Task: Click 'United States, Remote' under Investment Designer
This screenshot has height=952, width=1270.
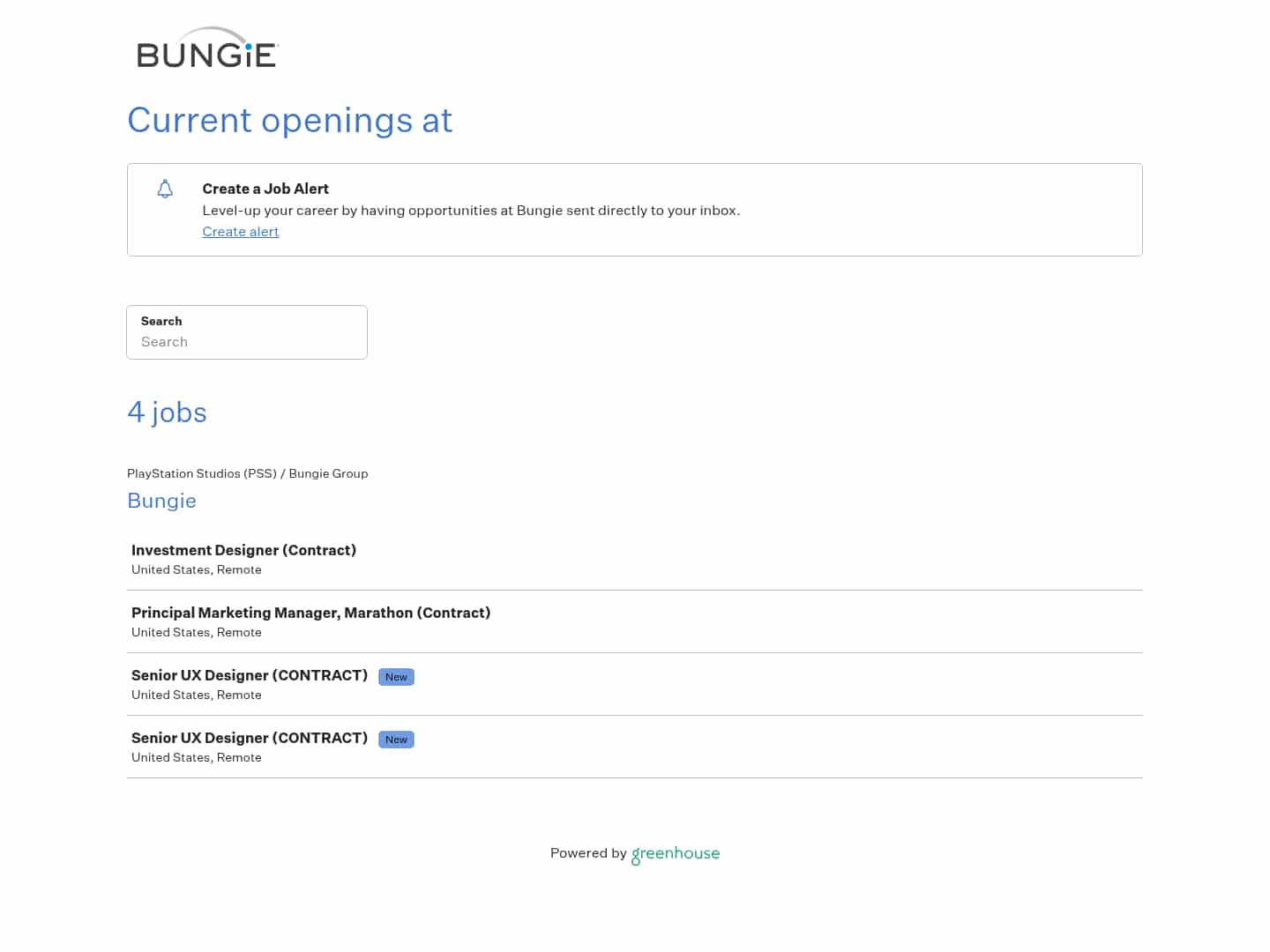Action: (197, 570)
